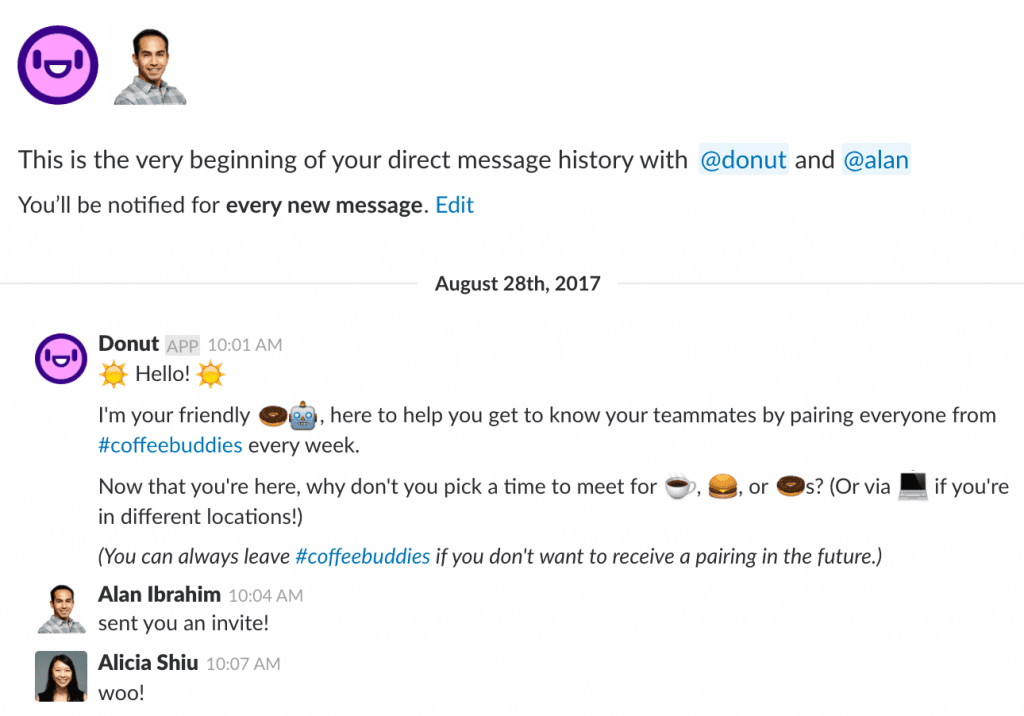This screenshot has width=1024, height=716.
Task: Open the #coffeebuddies channel link in the pairing sentence
Action: point(170,445)
